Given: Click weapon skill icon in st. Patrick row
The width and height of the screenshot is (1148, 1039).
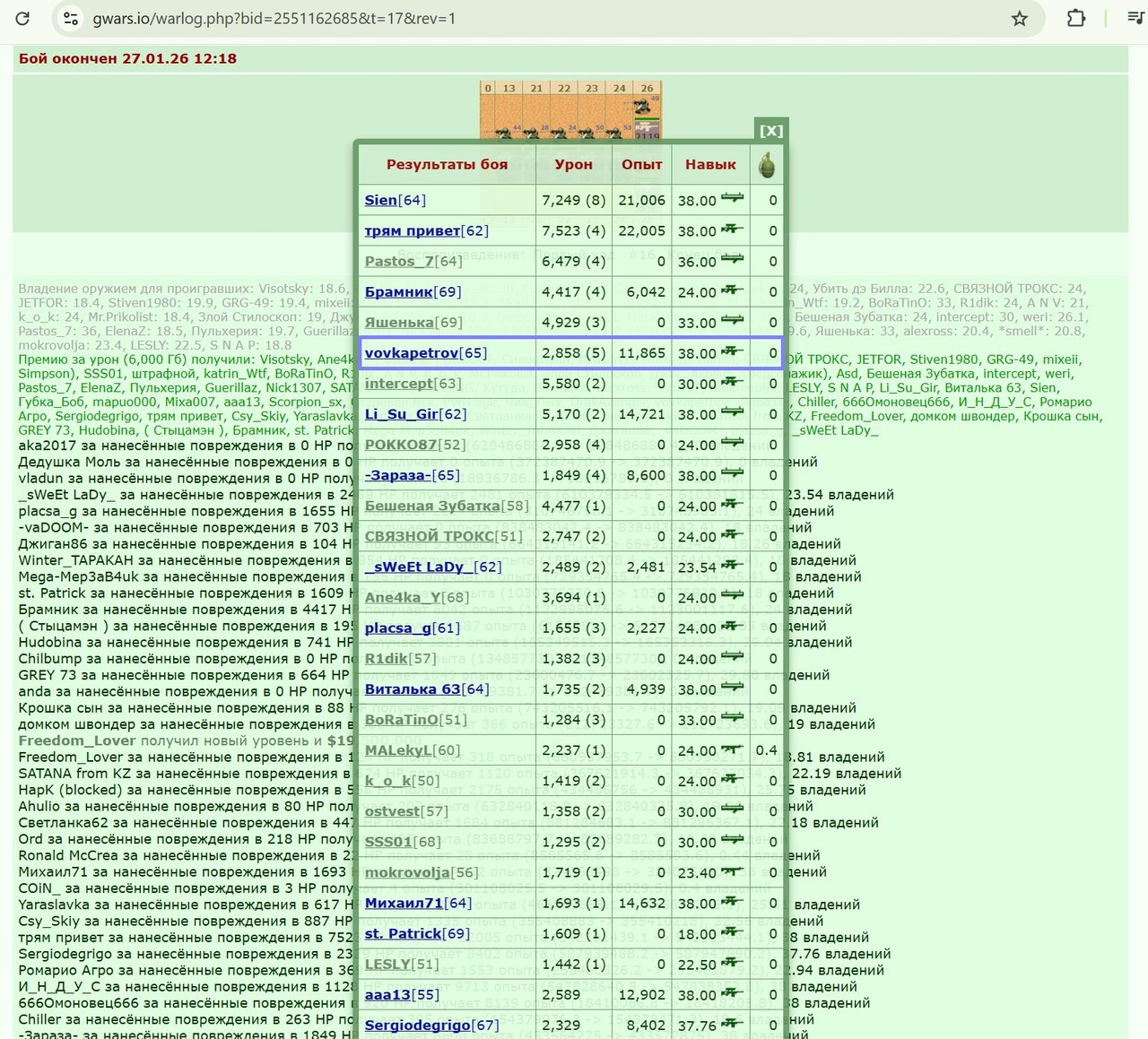Looking at the screenshot, I should [733, 930].
